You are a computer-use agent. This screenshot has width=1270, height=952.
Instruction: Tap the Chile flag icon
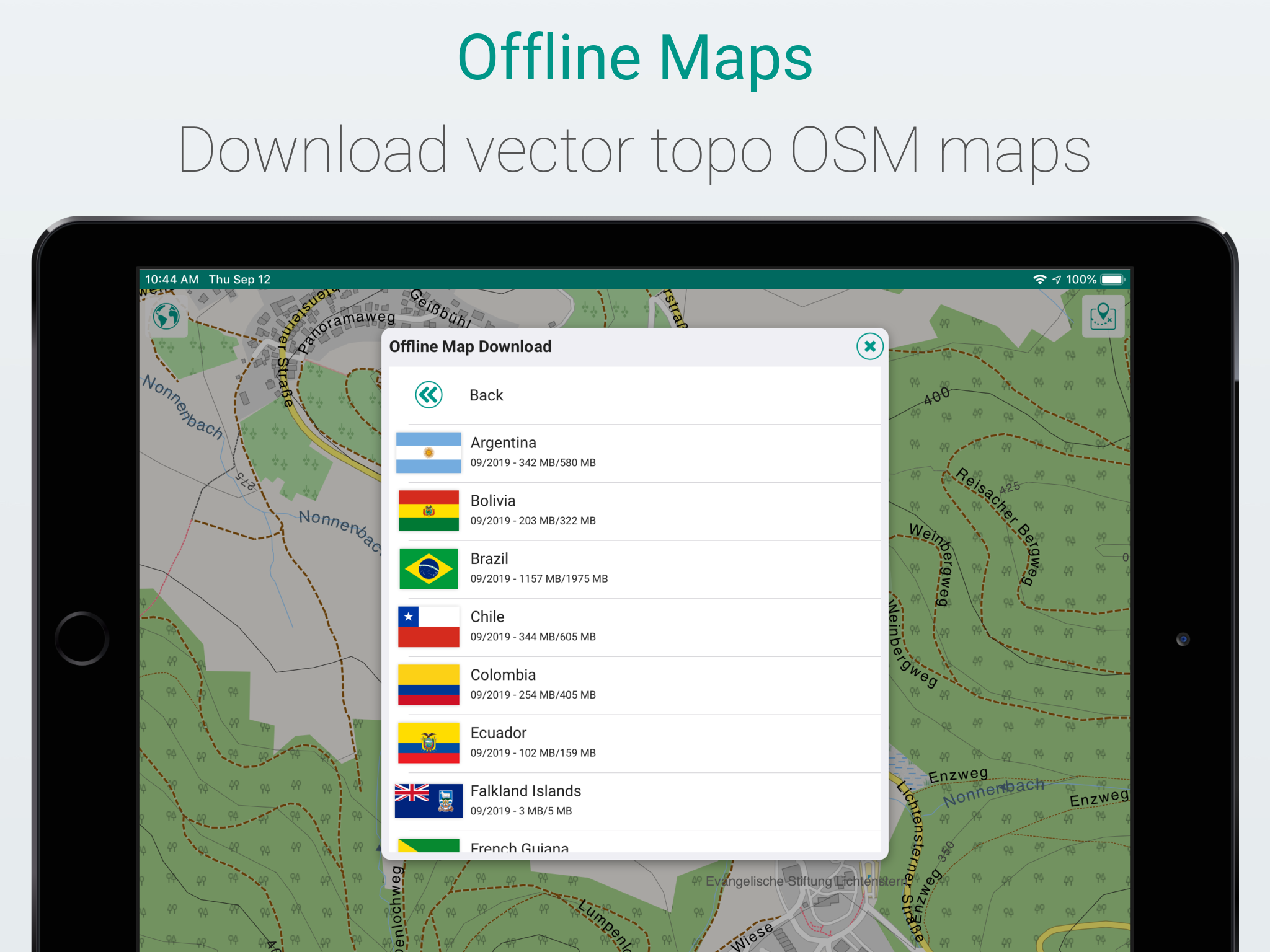point(429,627)
